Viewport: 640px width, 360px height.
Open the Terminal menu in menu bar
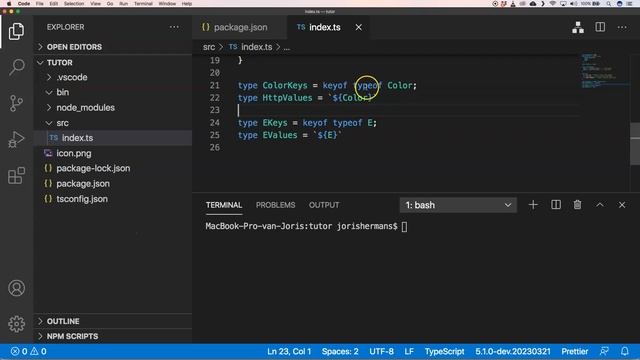pyautogui.click(x=143, y=4)
